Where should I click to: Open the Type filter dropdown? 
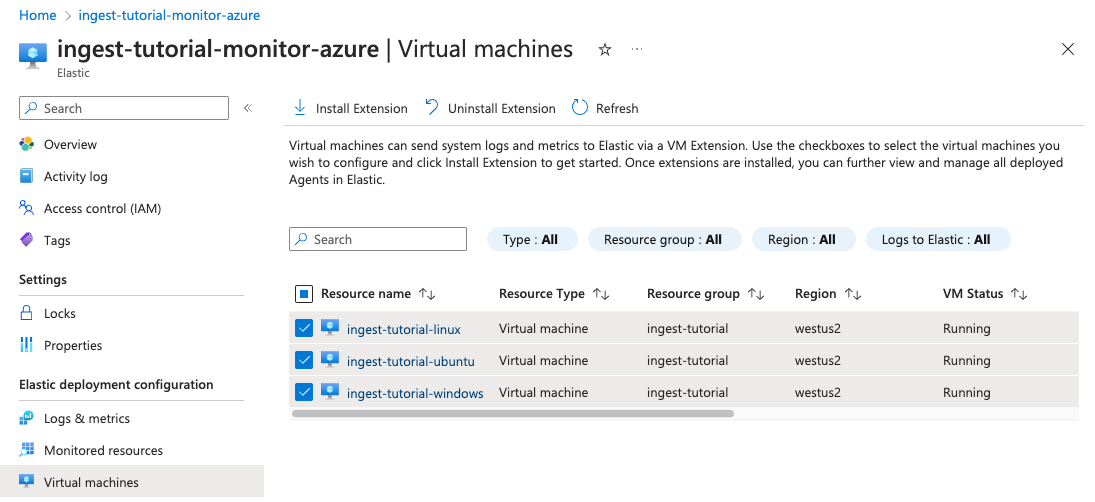click(530, 240)
